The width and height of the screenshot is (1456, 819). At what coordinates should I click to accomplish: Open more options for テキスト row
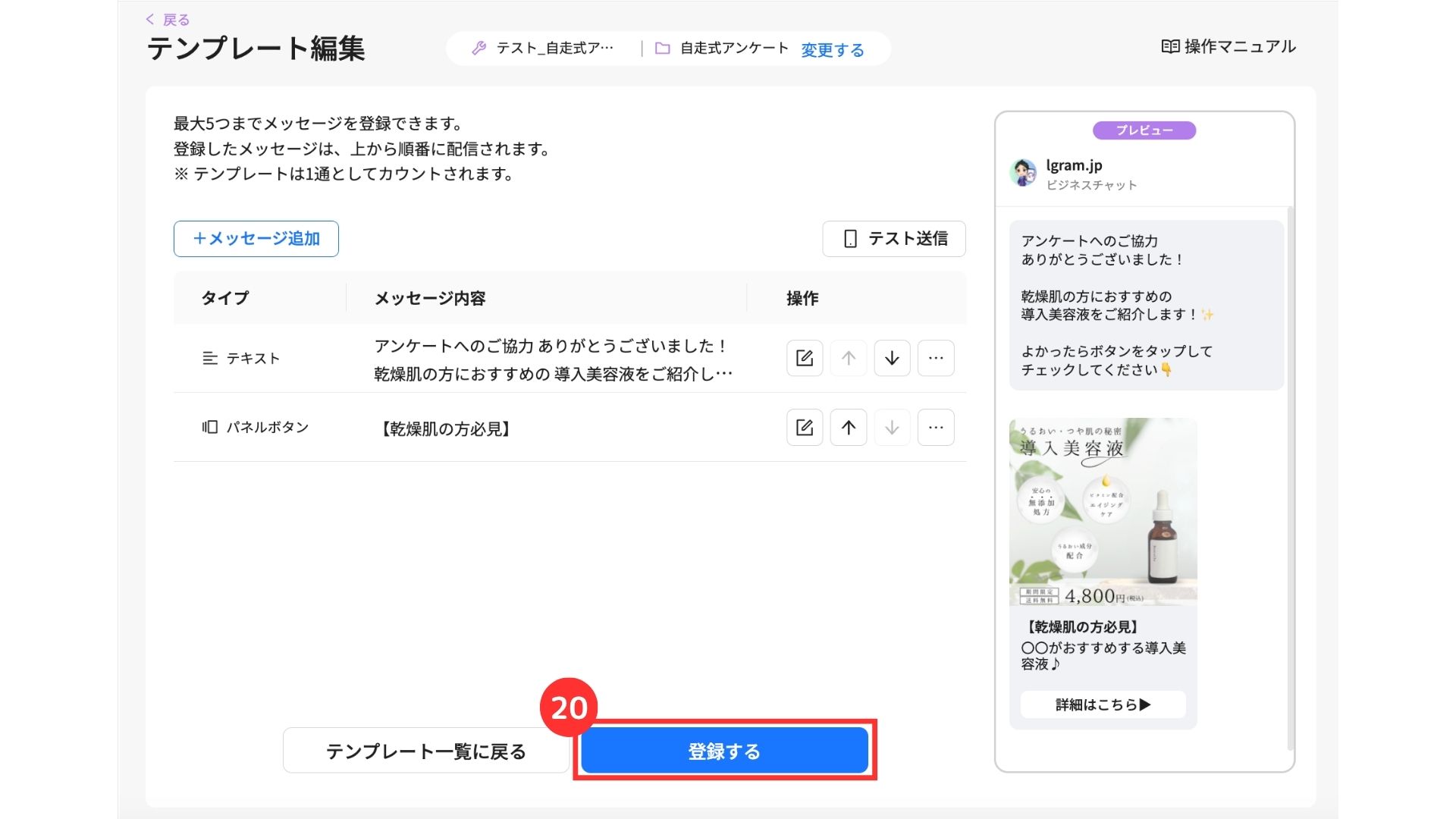click(936, 358)
